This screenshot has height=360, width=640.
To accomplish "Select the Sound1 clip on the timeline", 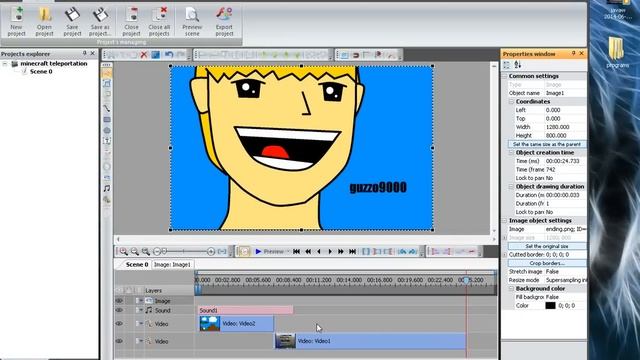I will coord(245,310).
